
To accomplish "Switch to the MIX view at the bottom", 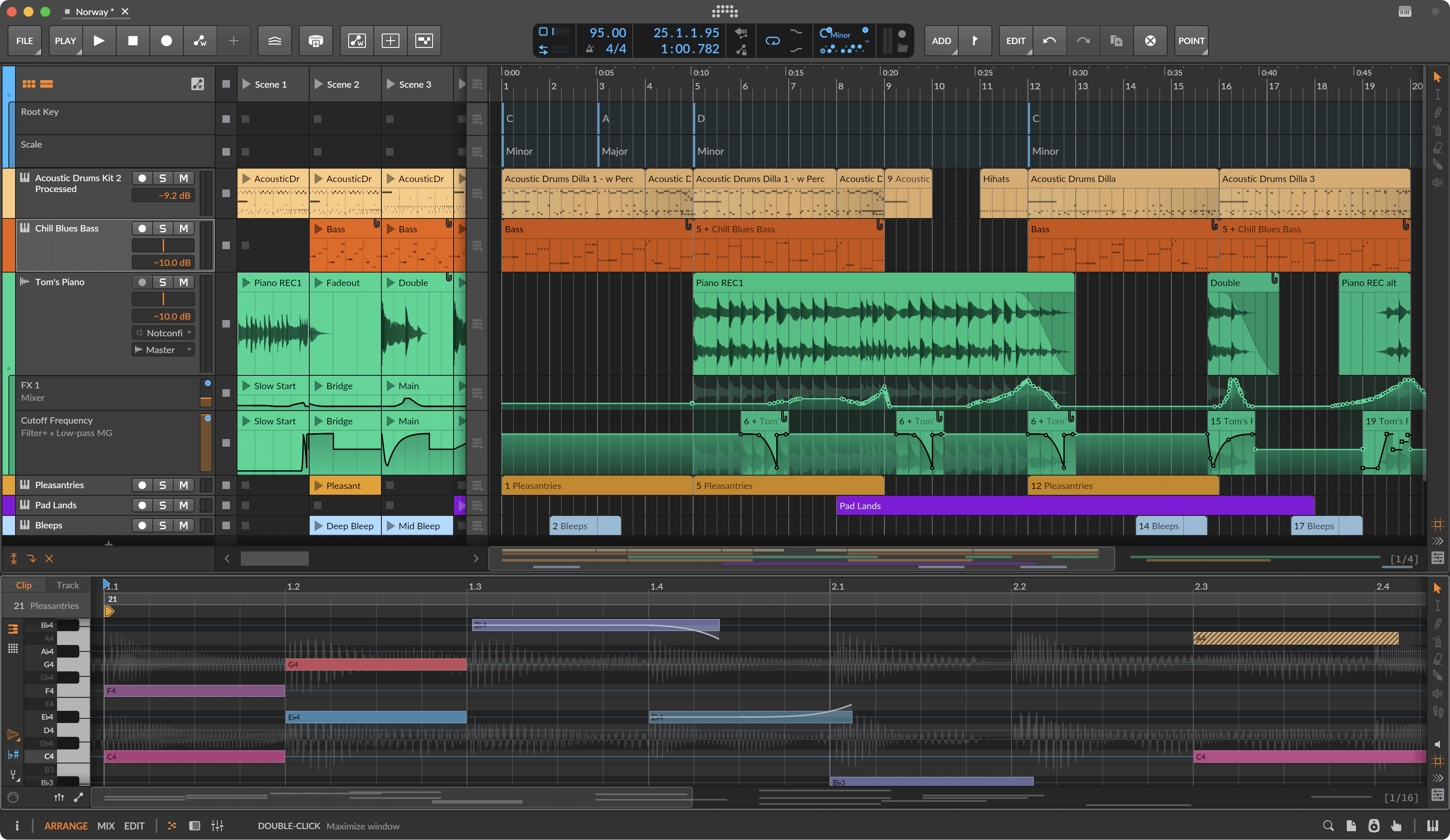I will pos(106,826).
